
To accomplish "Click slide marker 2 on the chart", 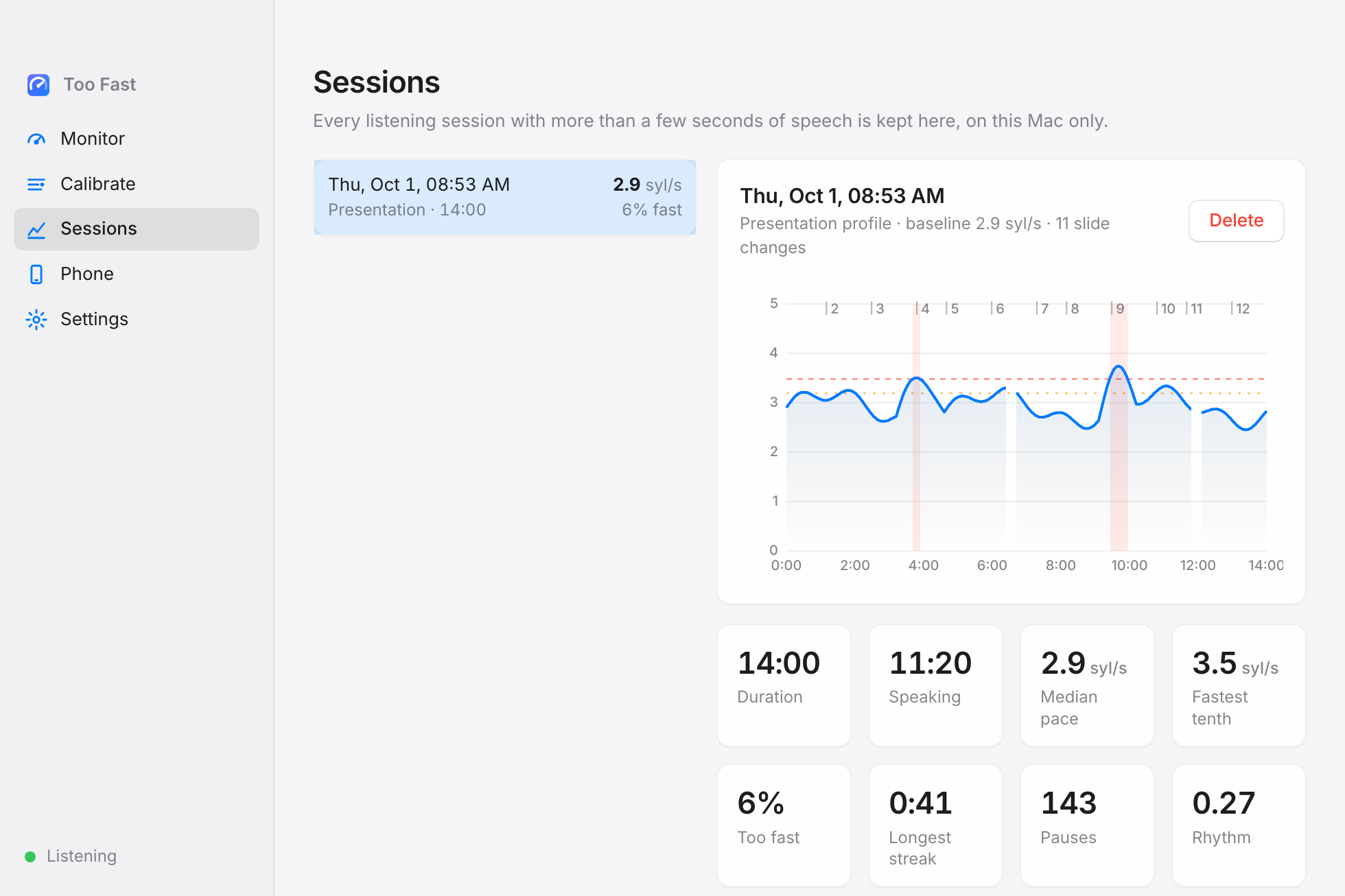I will [x=832, y=309].
